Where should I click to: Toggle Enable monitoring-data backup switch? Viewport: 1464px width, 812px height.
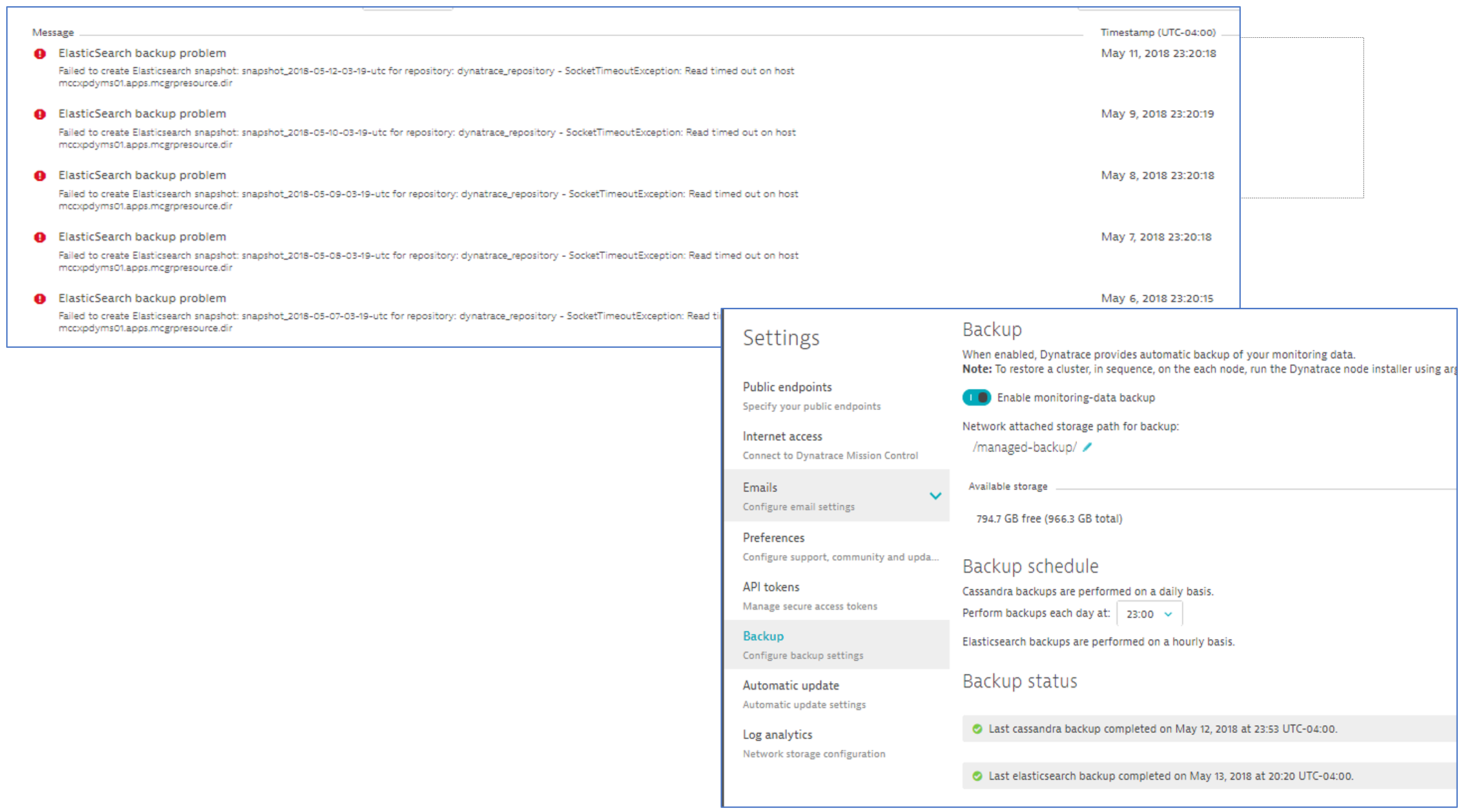click(976, 397)
